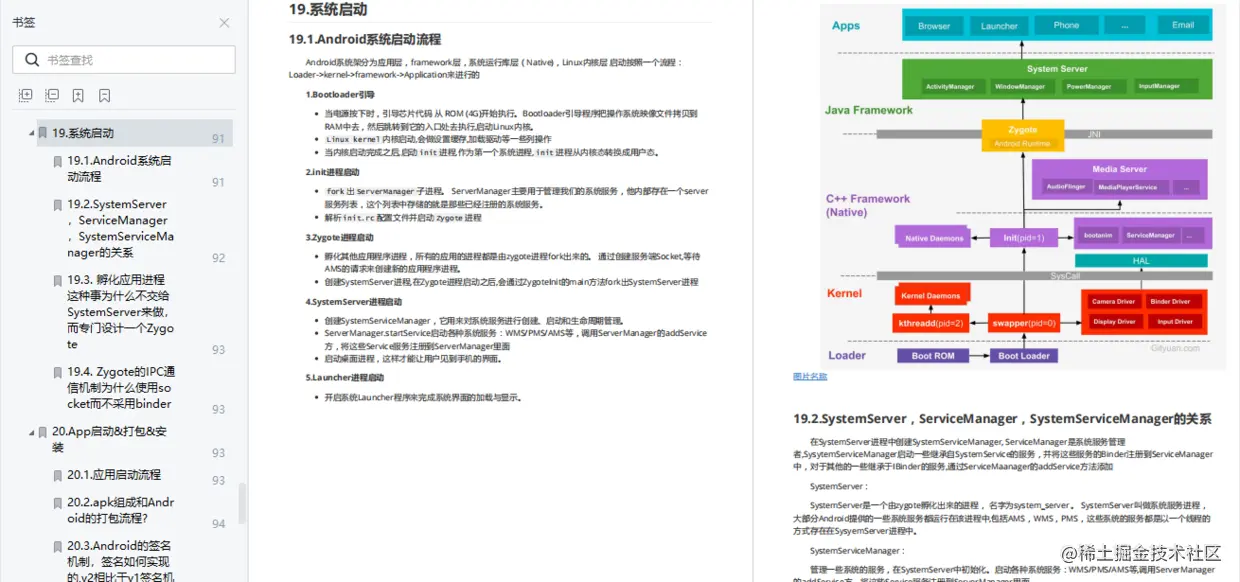Viewport: 1240px width, 582px height.
Task: Click page number 94 in bookmark list
Action: [218, 524]
